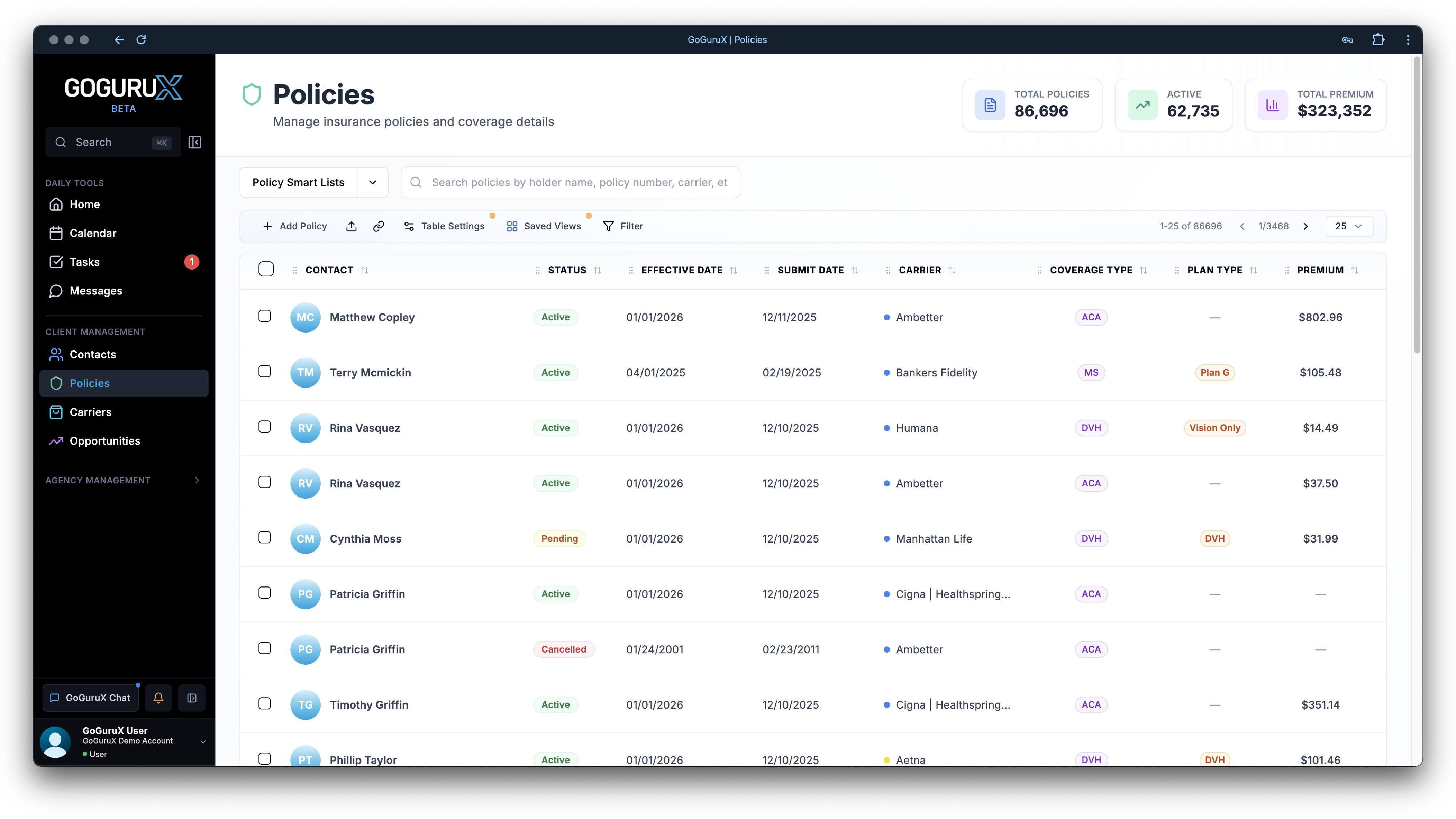The image size is (1456, 819).
Task: Select the header checkbox to choose all policies
Action: [266, 269]
